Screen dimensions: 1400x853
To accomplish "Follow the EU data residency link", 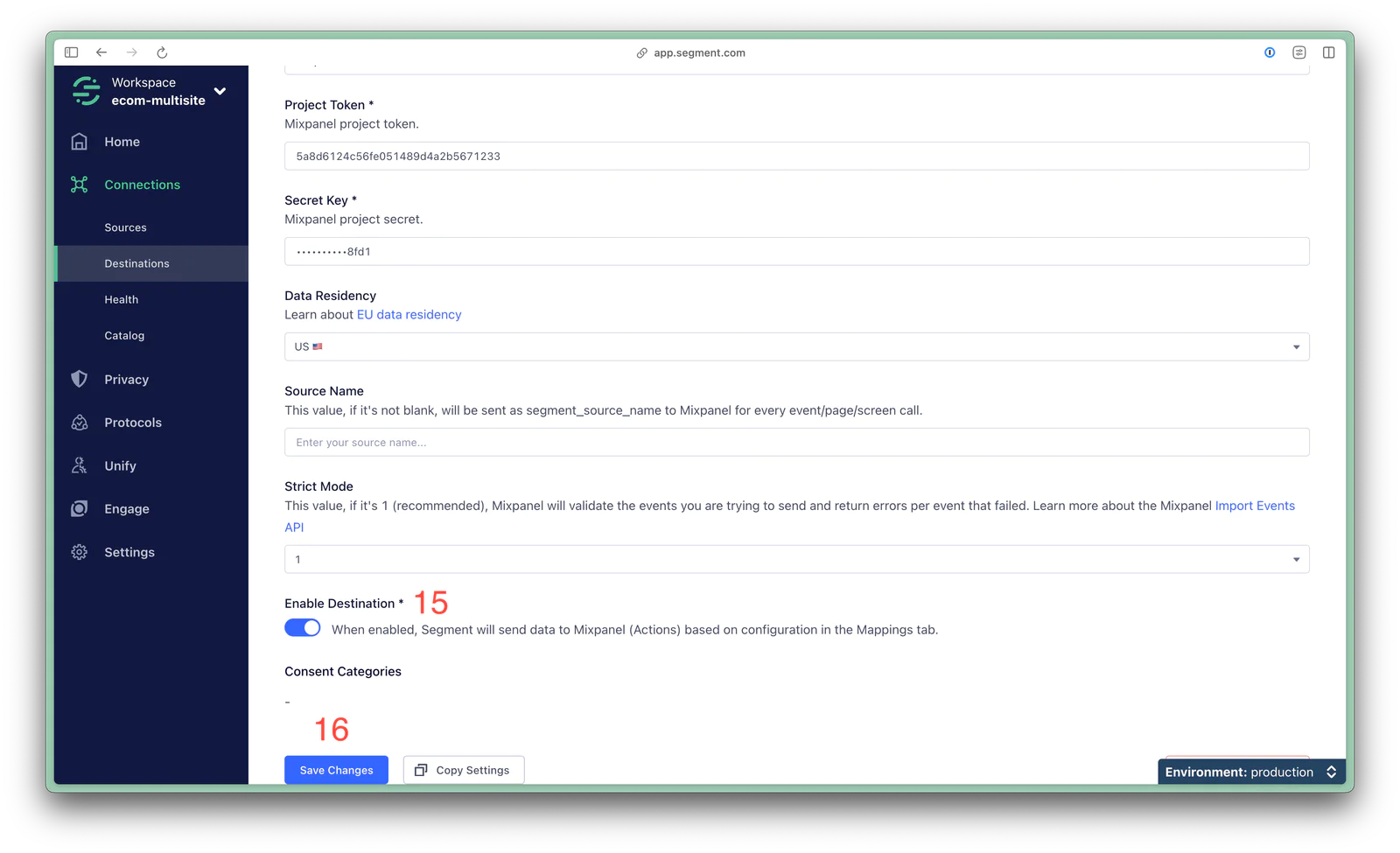I will pos(409,315).
